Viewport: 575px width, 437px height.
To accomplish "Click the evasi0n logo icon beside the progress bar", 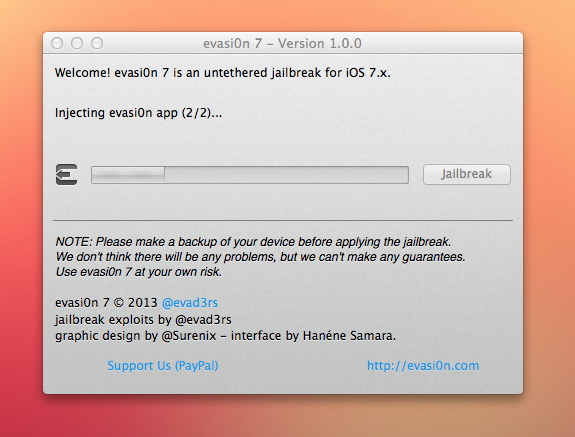I will 66,175.
